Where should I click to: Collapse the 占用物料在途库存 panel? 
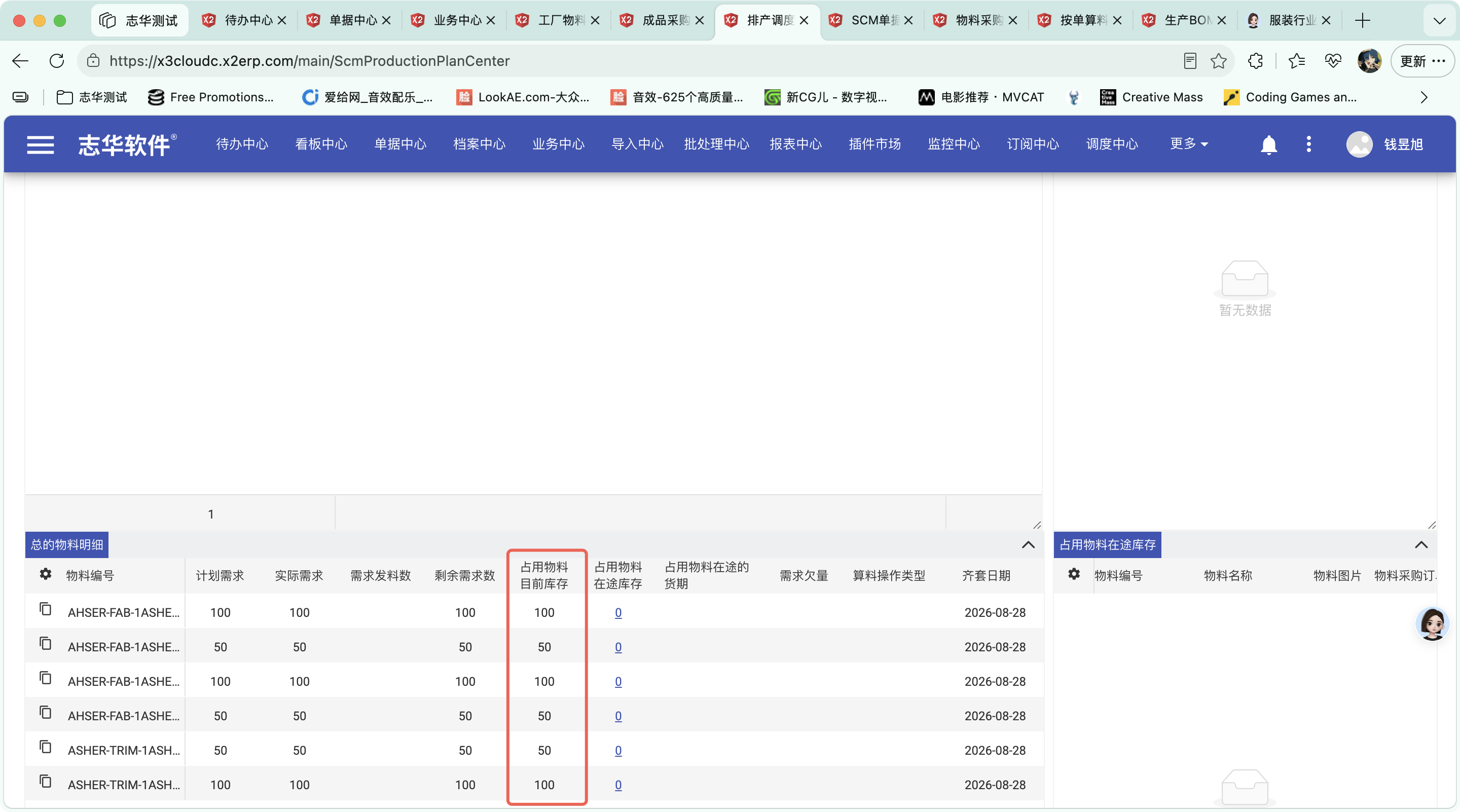1421,544
